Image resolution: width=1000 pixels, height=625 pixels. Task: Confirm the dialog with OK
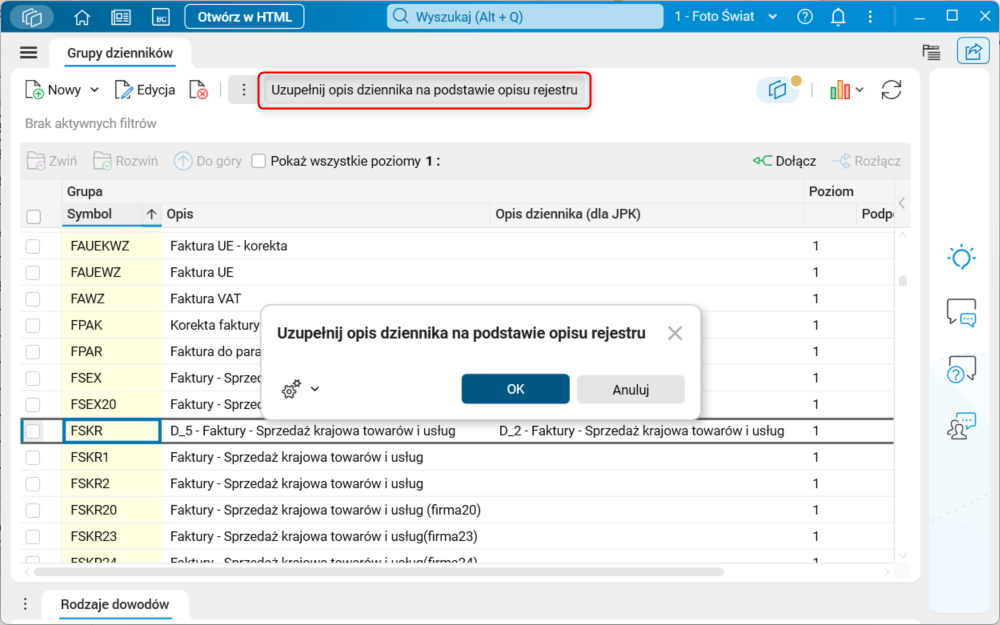(515, 389)
